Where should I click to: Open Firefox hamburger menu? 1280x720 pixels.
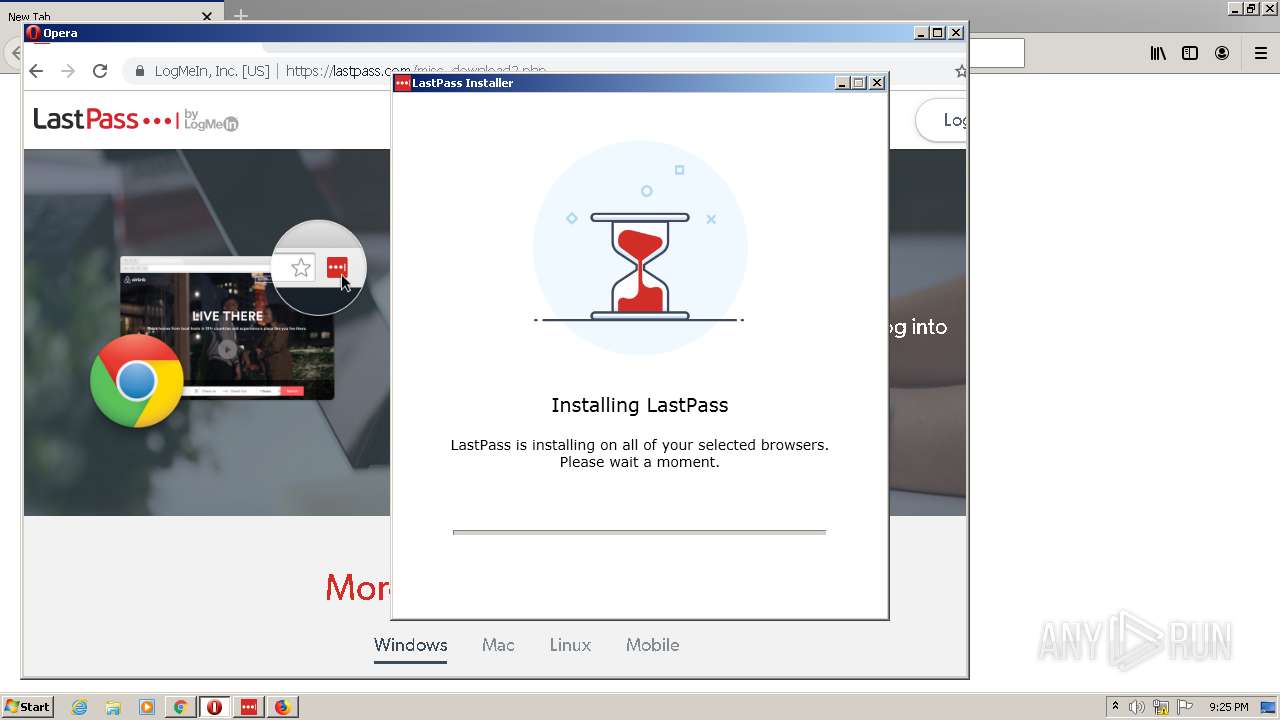(x=1261, y=54)
